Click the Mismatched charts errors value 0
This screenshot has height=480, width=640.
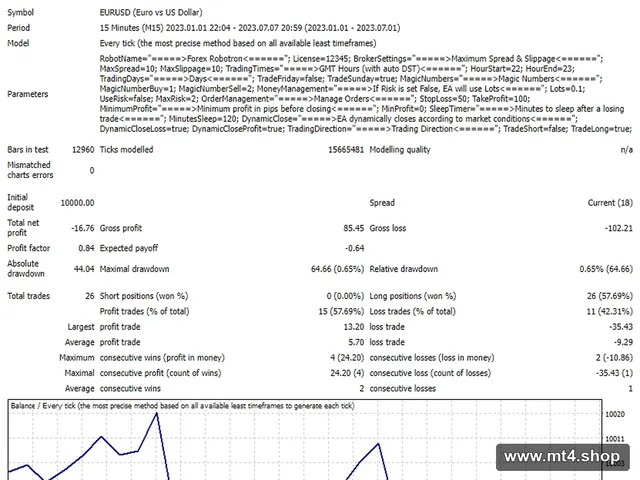[x=92, y=170]
